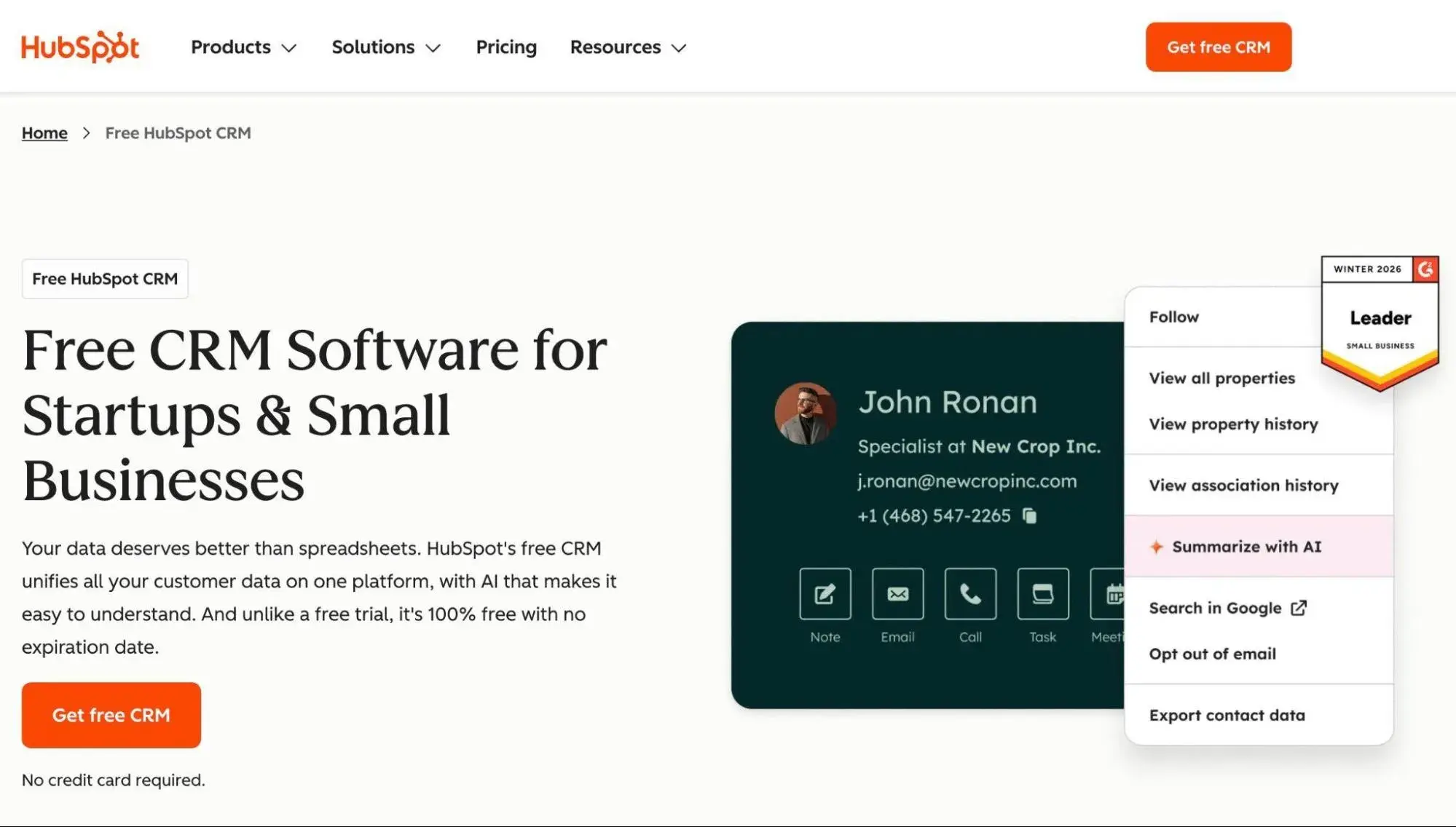Expand the Resources dropdown chevron
This screenshot has height=827, width=1456.
pyautogui.click(x=679, y=48)
